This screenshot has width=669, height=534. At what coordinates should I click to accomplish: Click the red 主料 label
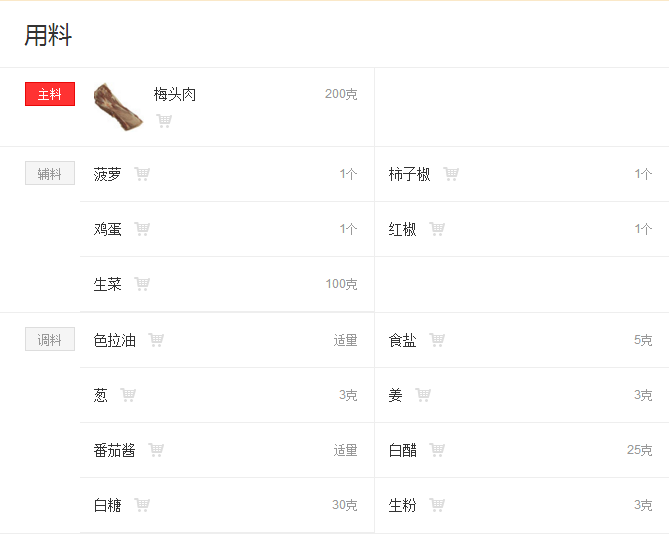(x=50, y=94)
